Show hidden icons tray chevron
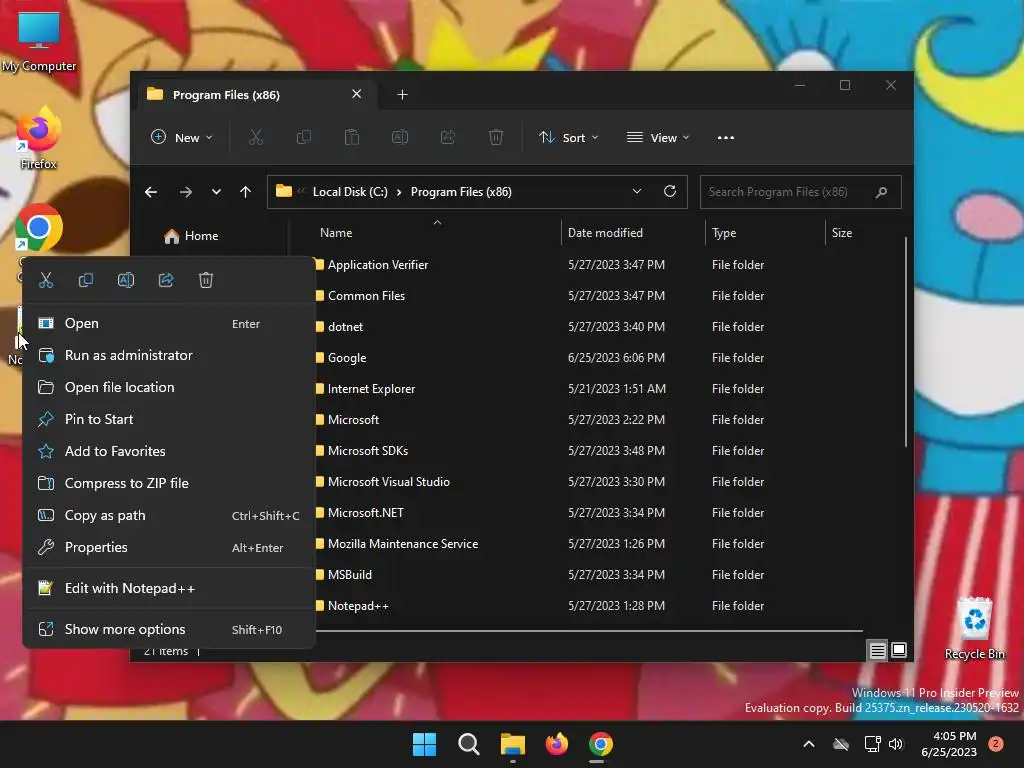 coord(808,744)
